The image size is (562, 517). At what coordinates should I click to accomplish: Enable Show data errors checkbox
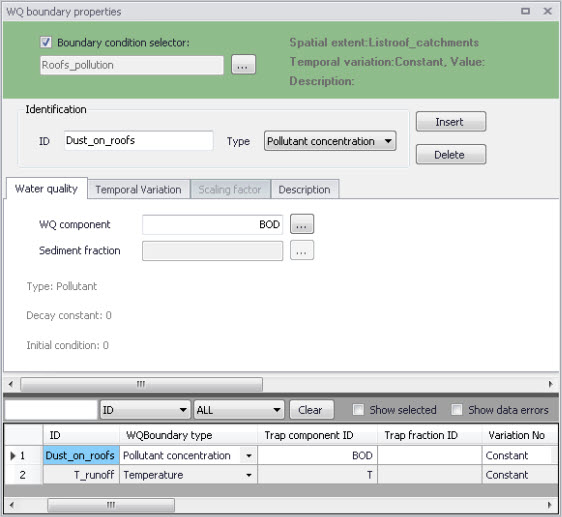[x=457, y=409]
